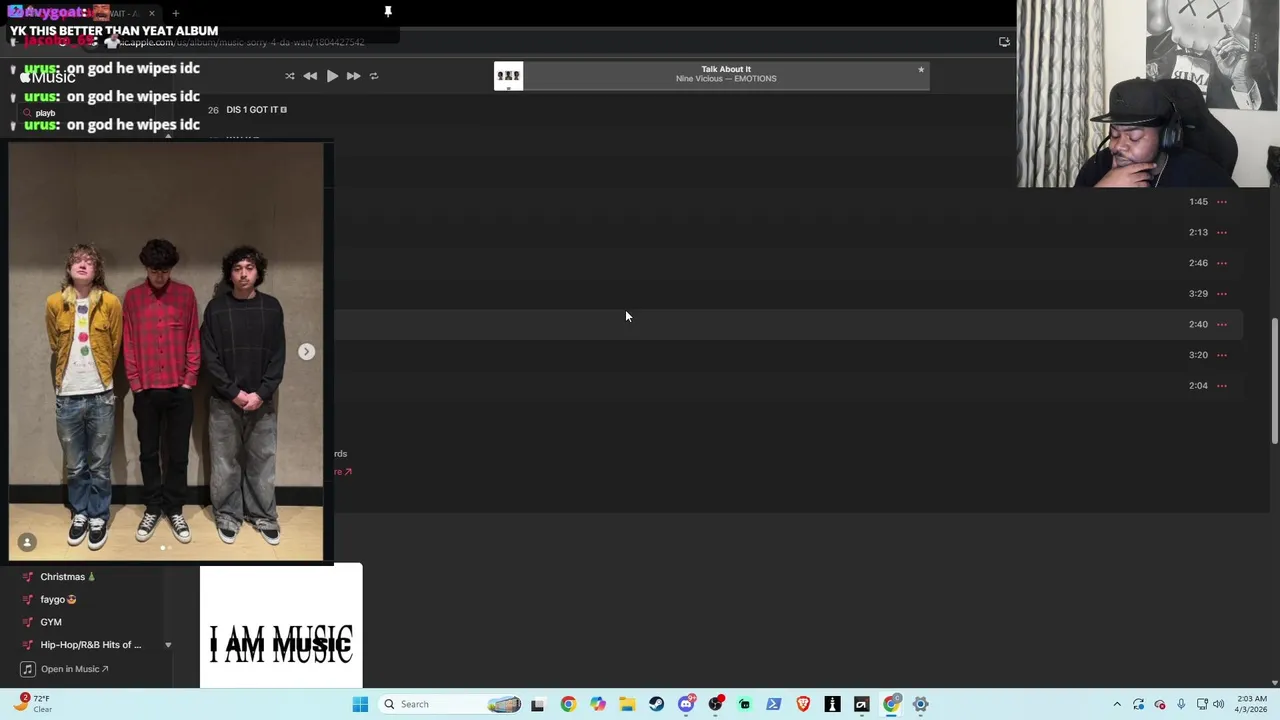The image size is (1280, 720).
Task: Open the Settings gear from the taskbar
Action: point(921,704)
